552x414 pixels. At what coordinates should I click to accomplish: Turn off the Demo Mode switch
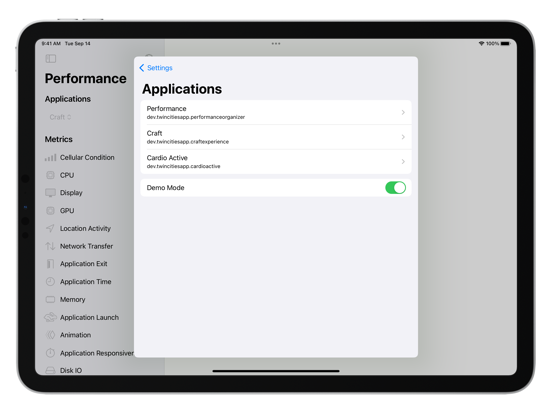395,188
